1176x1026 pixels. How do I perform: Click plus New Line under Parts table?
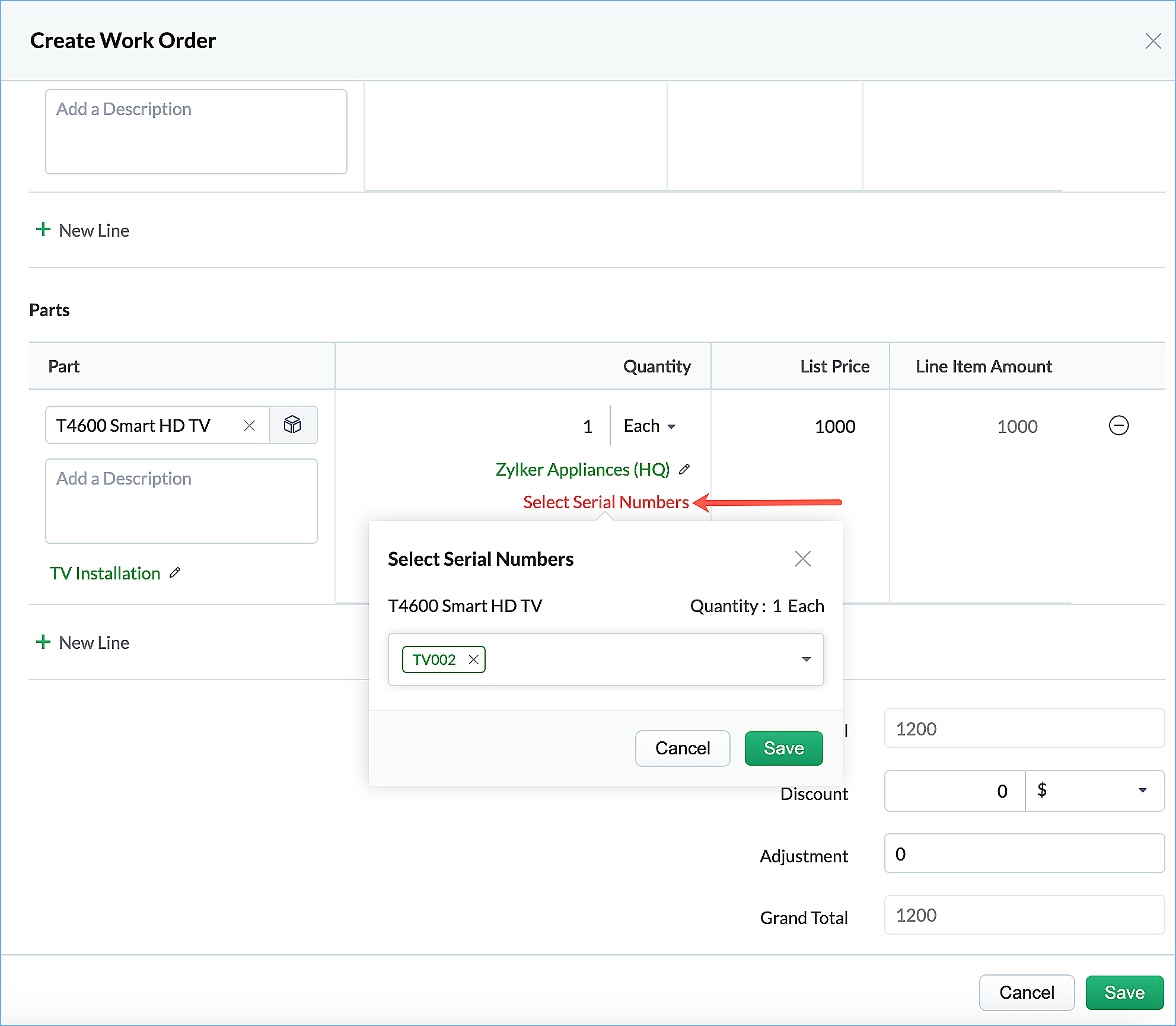(x=83, y=642)
